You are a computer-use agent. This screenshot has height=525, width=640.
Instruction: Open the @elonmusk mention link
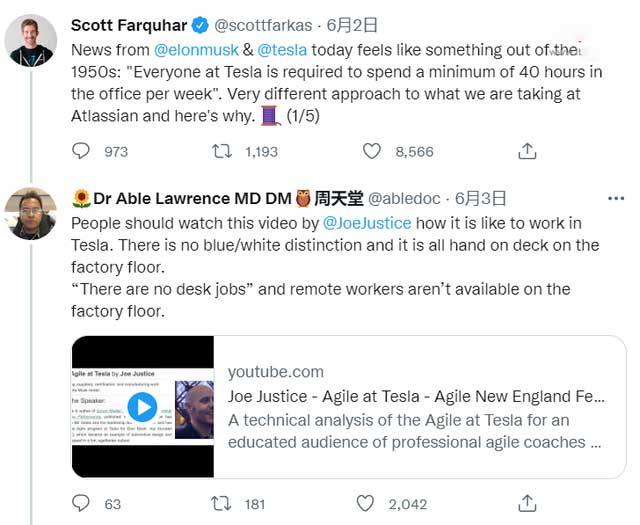point(196,48)
